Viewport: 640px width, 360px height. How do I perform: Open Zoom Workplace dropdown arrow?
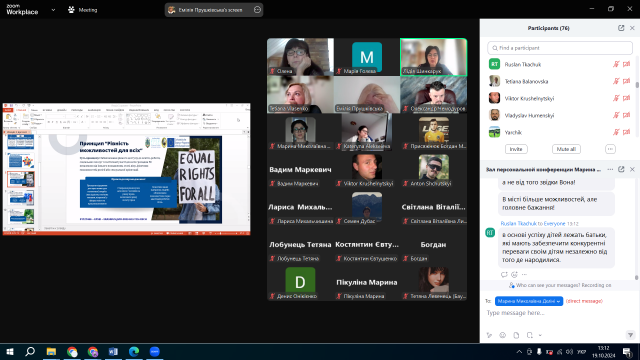(53, 10)
